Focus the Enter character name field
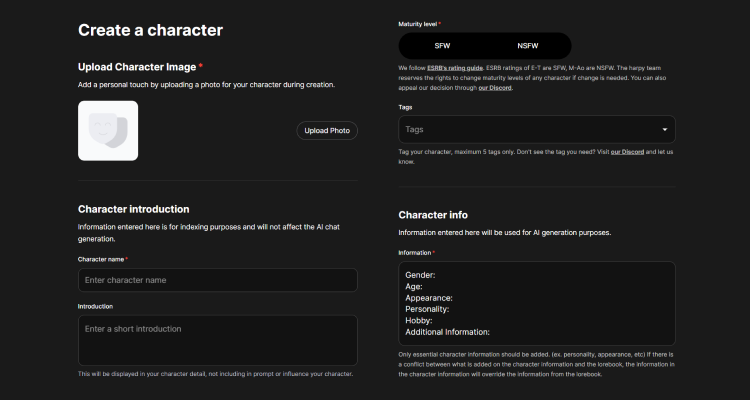750x400 pixels. pyautogui.click(x=218, y=280)
